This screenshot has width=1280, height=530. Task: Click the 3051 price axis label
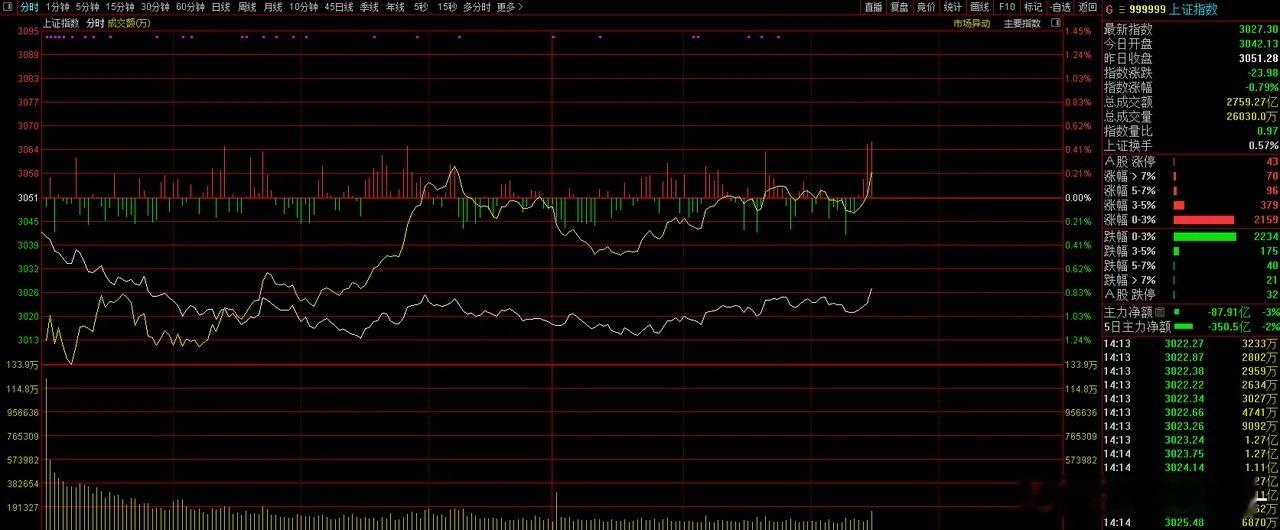click(28, 197)
